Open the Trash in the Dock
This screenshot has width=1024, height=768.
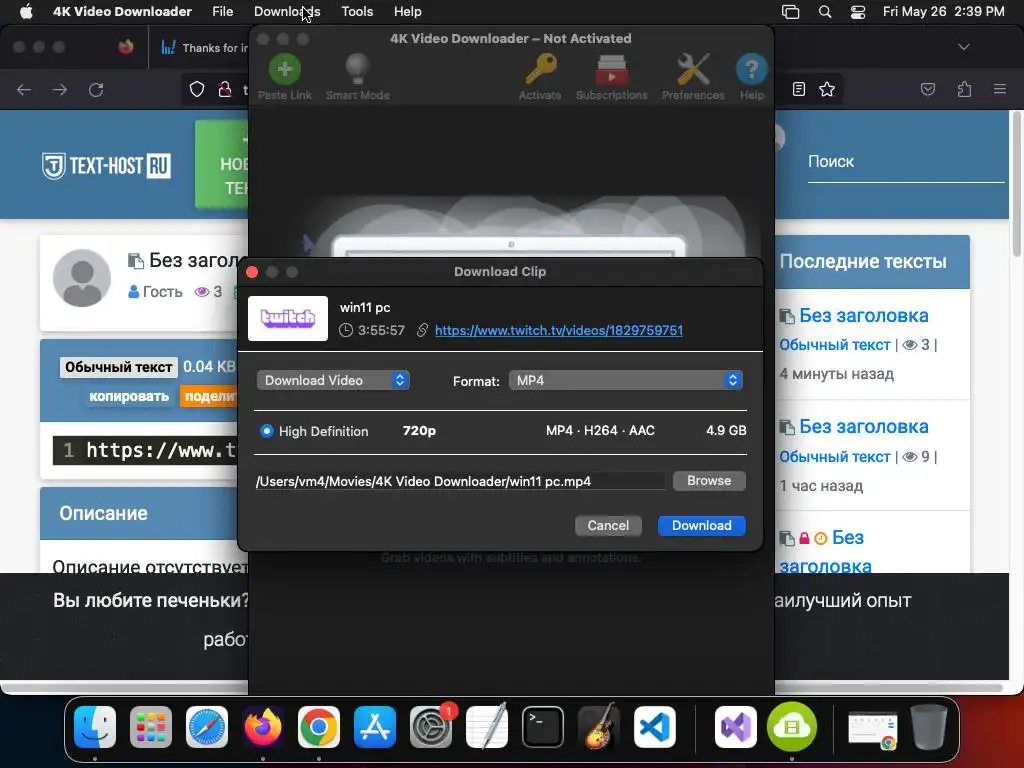click(929, 727)
